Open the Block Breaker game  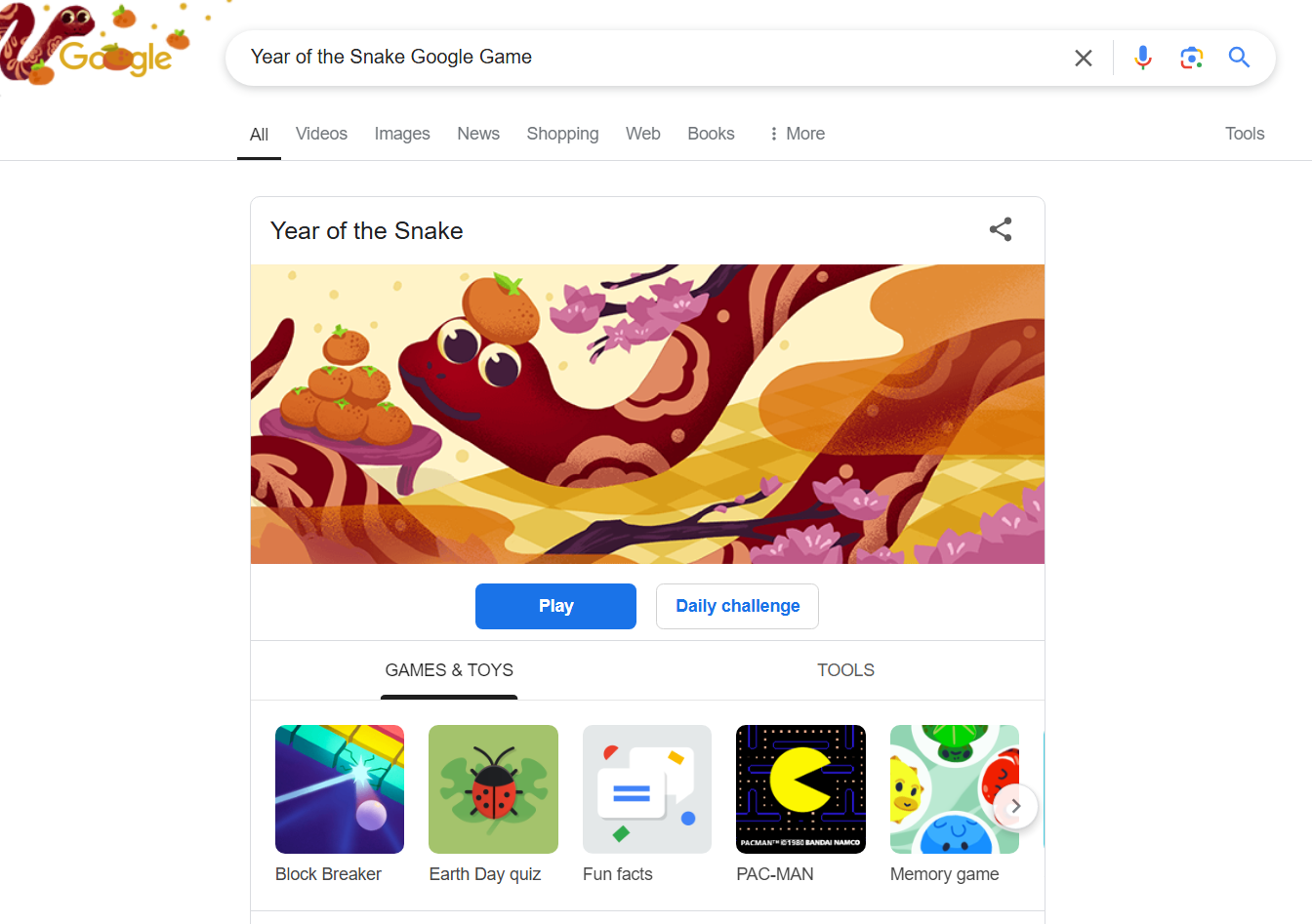click(340, 789)
